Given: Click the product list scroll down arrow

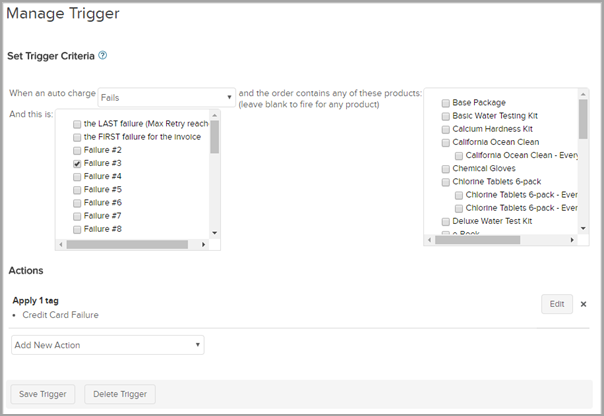Looking at the screenshot, I should coord(583,228).
